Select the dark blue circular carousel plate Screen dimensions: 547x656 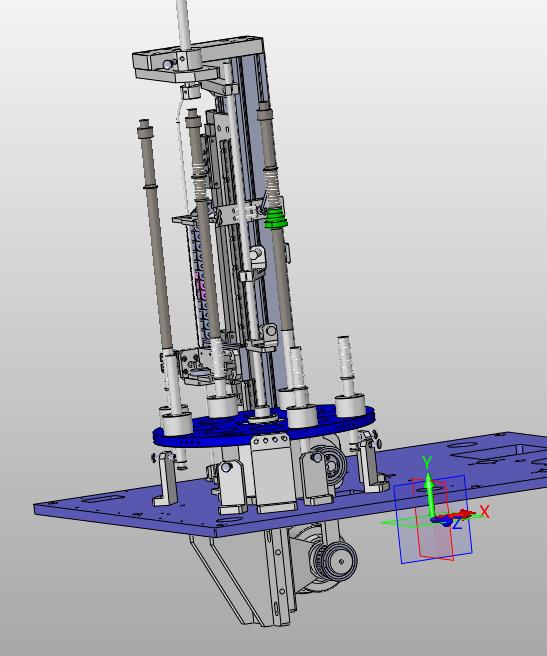[x=265, y=426]
